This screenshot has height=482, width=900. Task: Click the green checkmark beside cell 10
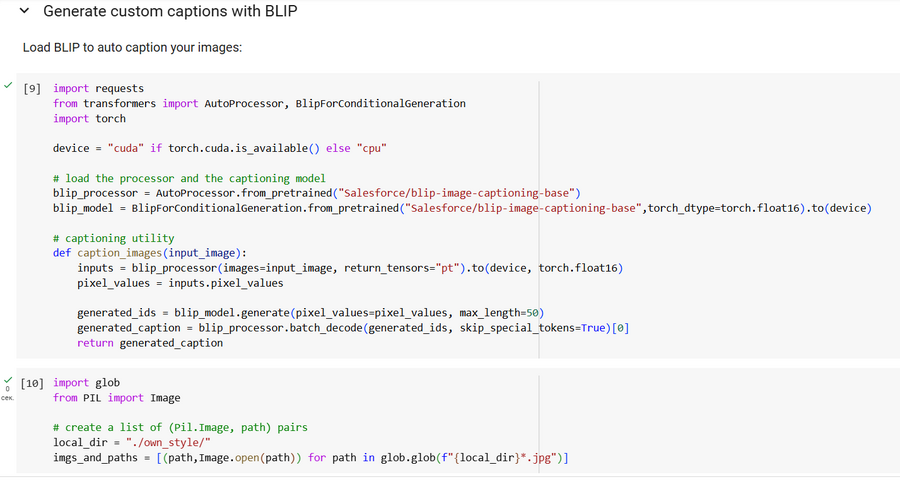point(8,380)
